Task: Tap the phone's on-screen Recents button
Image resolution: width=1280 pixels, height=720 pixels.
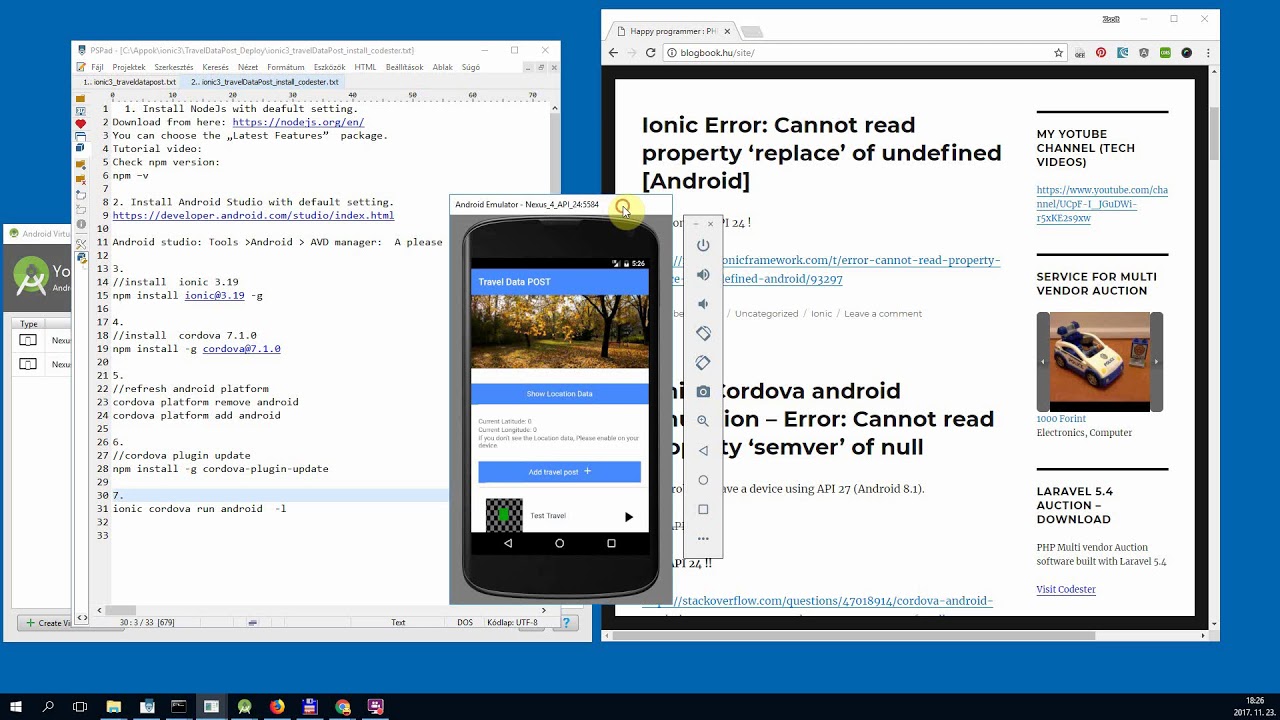Action: point(611,543)
